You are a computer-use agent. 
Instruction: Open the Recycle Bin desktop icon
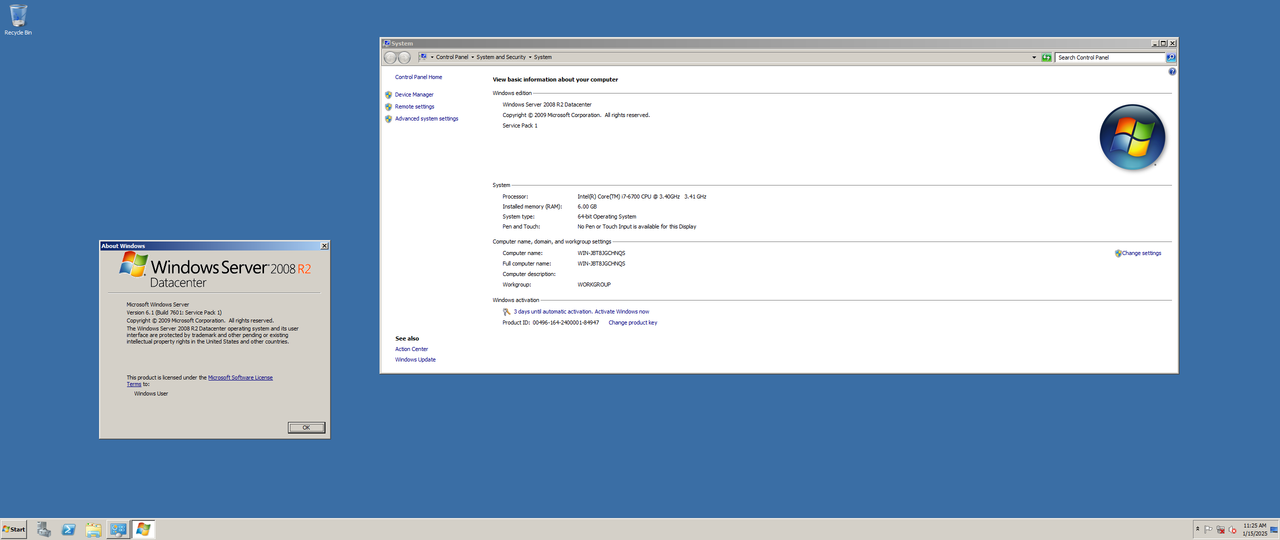pyautogui.click(x=18, y=19)
